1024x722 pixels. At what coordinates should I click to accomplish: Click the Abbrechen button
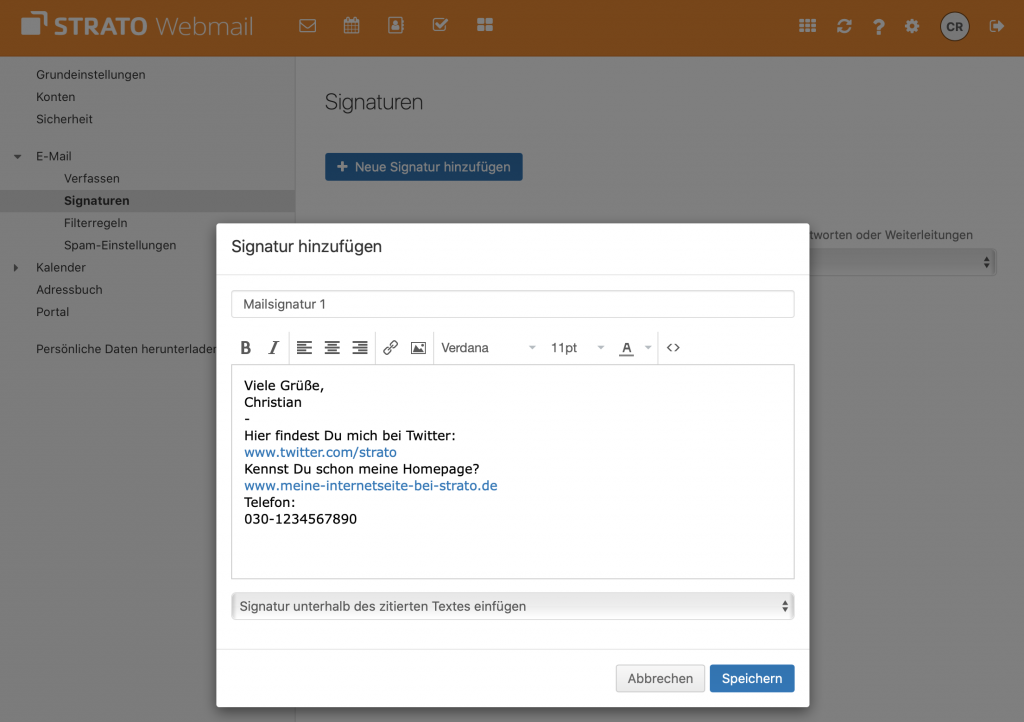point(660,678)
